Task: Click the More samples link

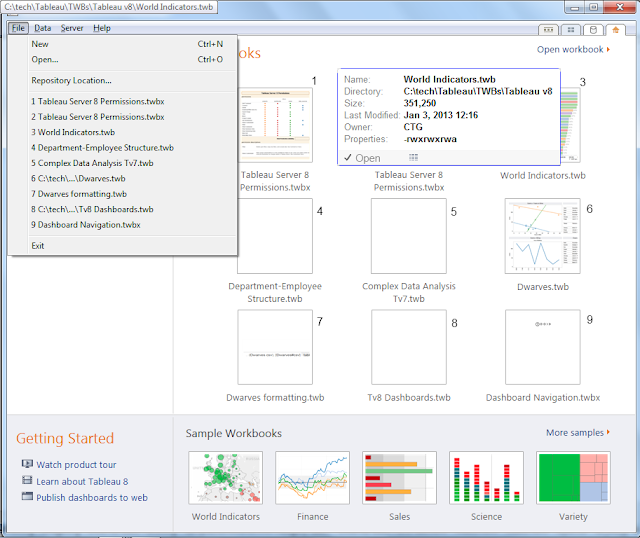Action: click(575, 432)
